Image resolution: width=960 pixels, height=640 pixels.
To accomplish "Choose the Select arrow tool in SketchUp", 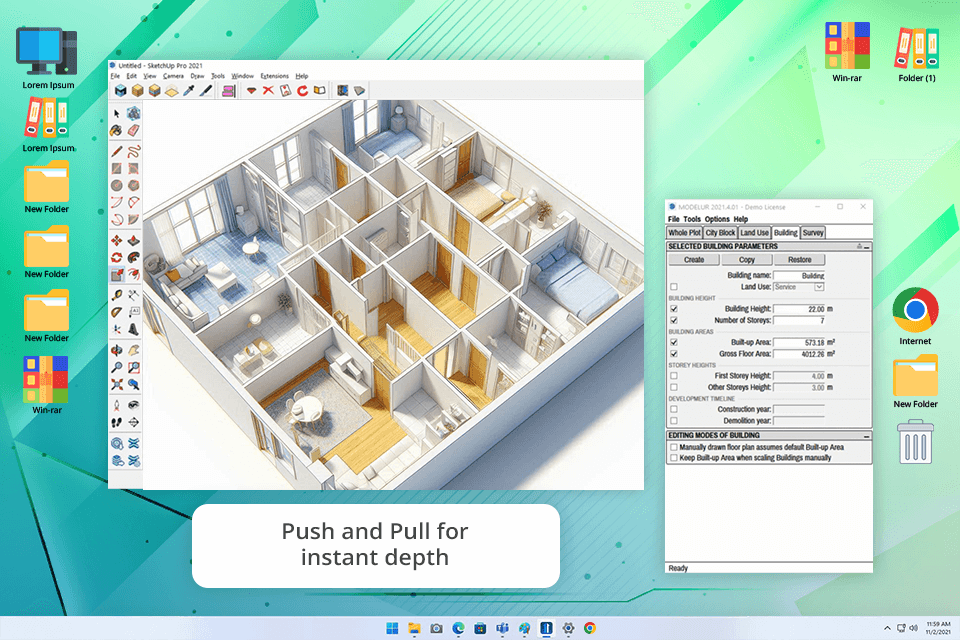I will coord(117,113).
